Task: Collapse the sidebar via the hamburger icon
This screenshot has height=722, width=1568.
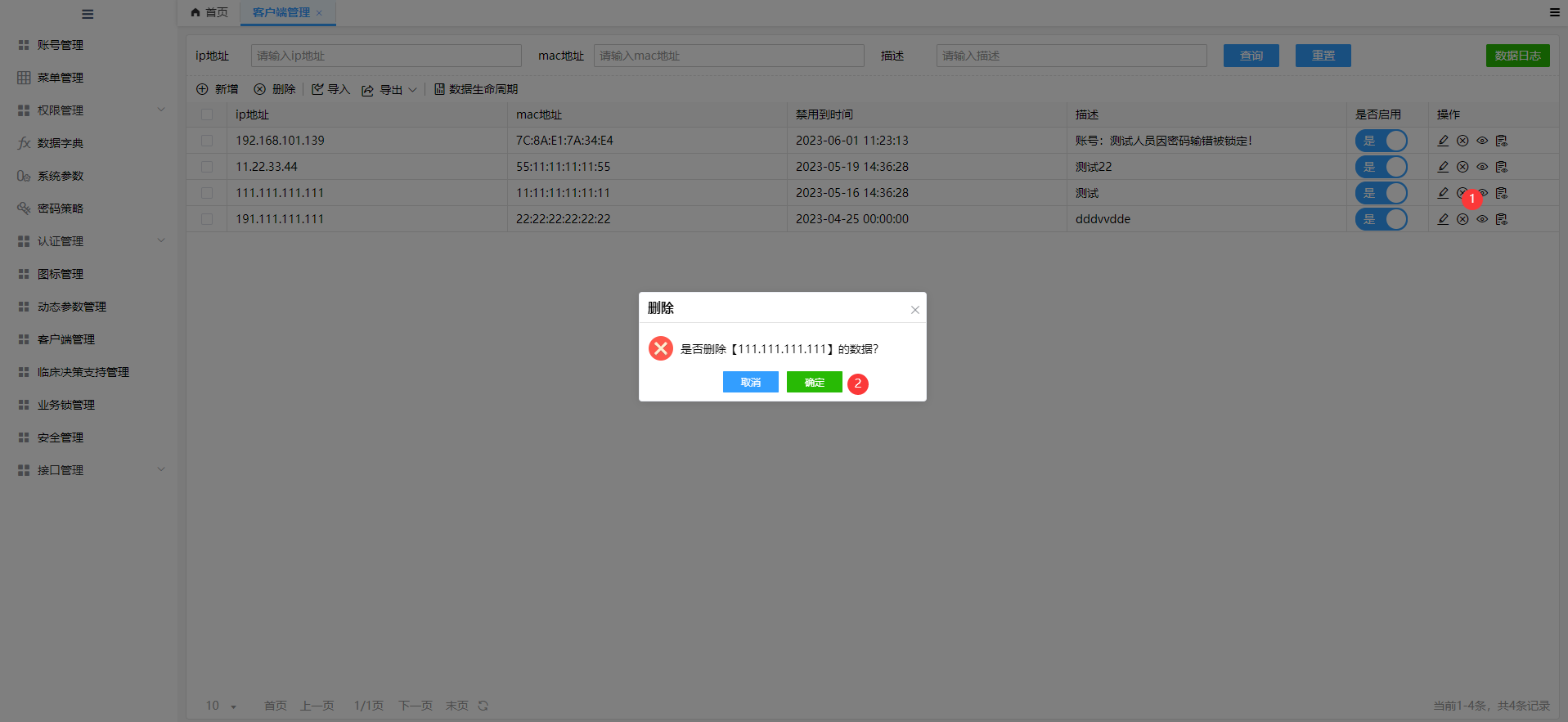Action: tap(88, 14)
